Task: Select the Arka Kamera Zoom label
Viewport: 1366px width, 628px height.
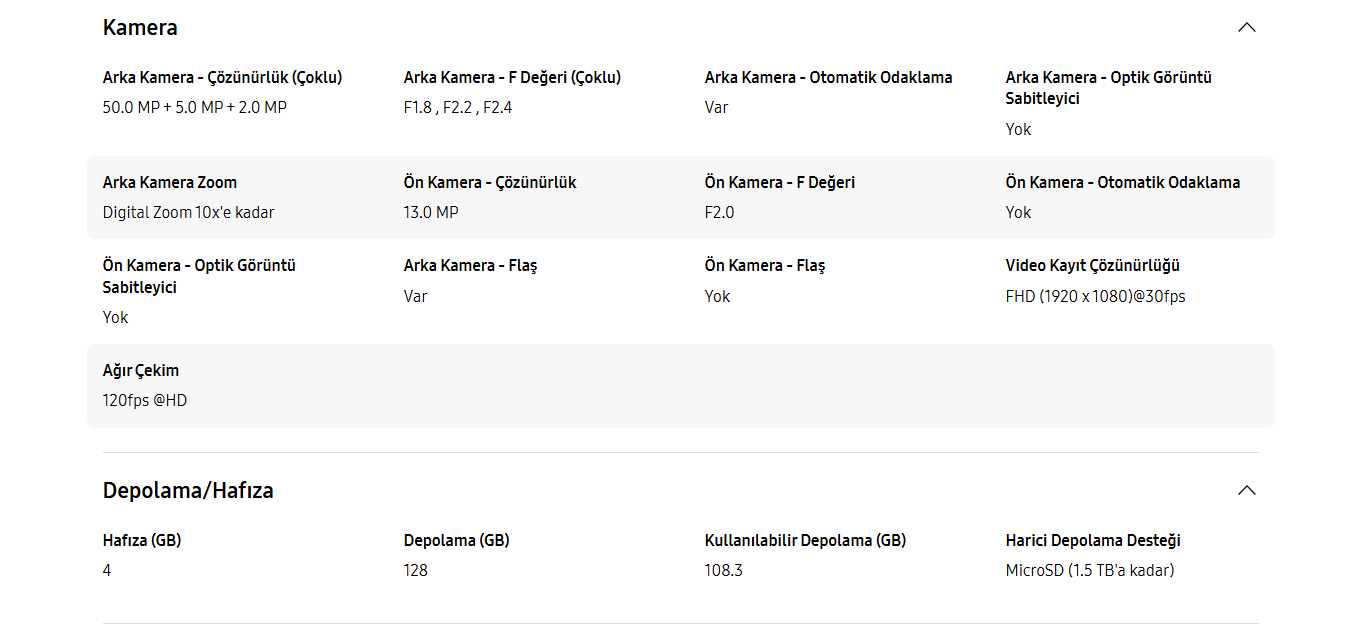Action: click(x=170, y=182)
